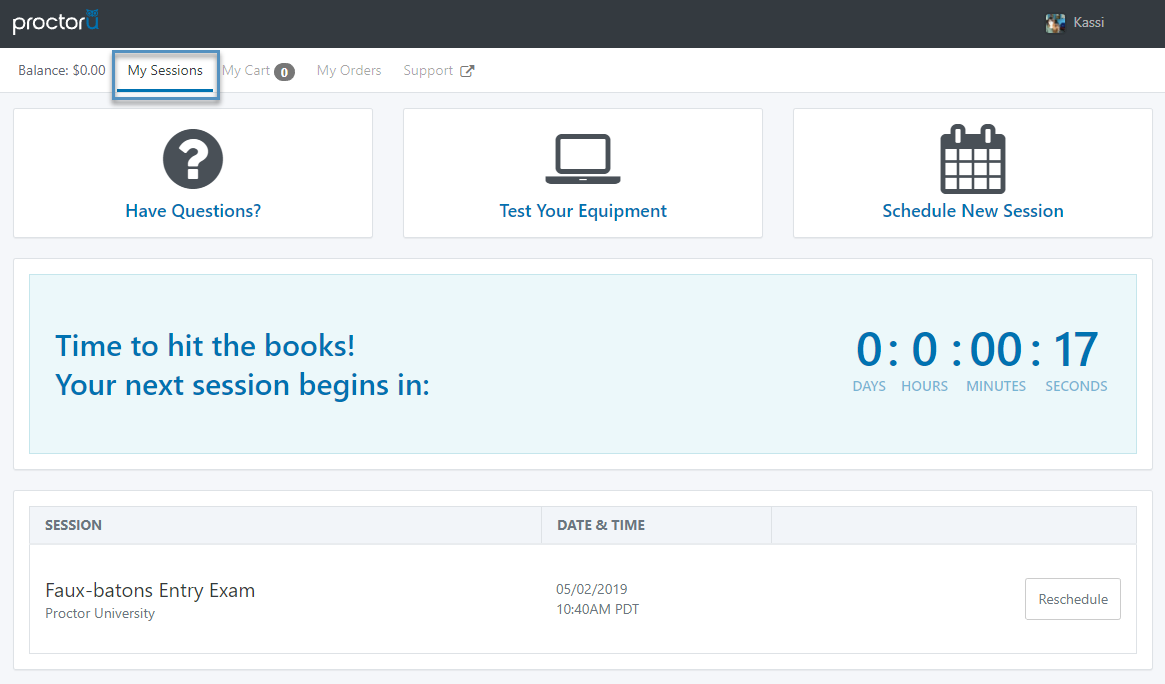Click the SESSION column header
The height and width of the screenshot is (684, 1165).
pos(74,525)
